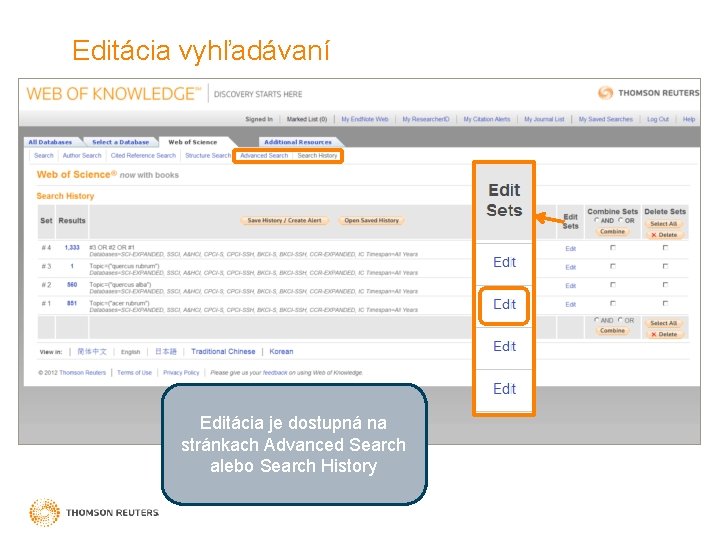Click Save History / Create Alert button
Screen dimensions: 720x540
click(284, 220)
